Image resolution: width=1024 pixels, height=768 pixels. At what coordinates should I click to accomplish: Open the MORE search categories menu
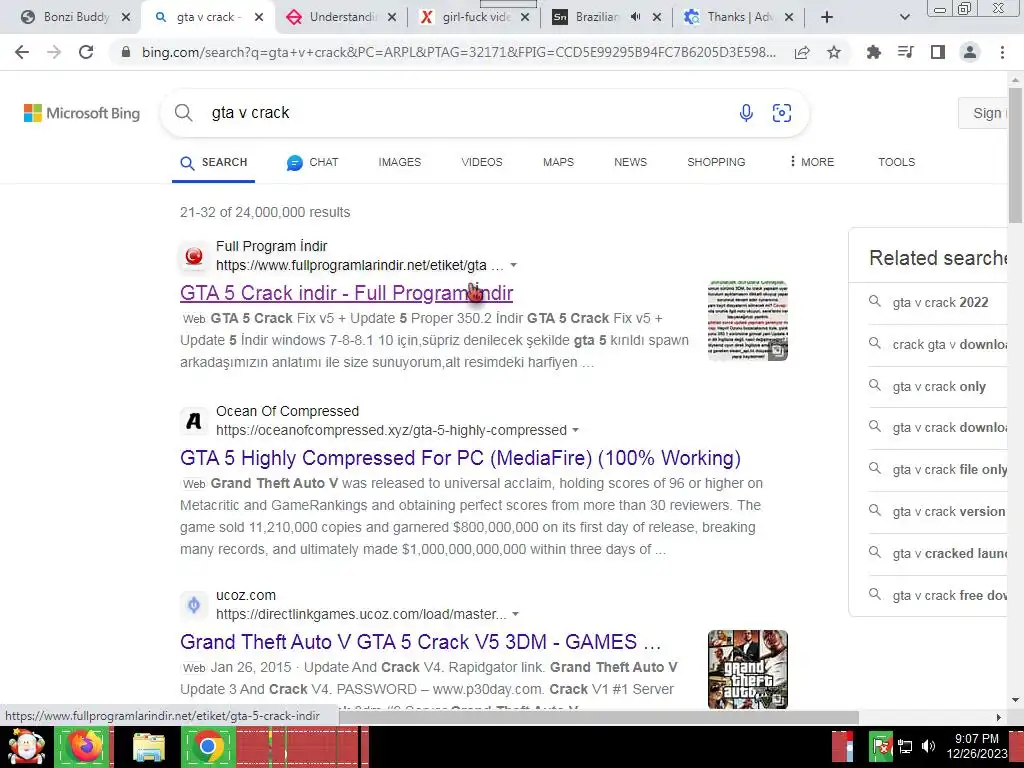(812, 162)
